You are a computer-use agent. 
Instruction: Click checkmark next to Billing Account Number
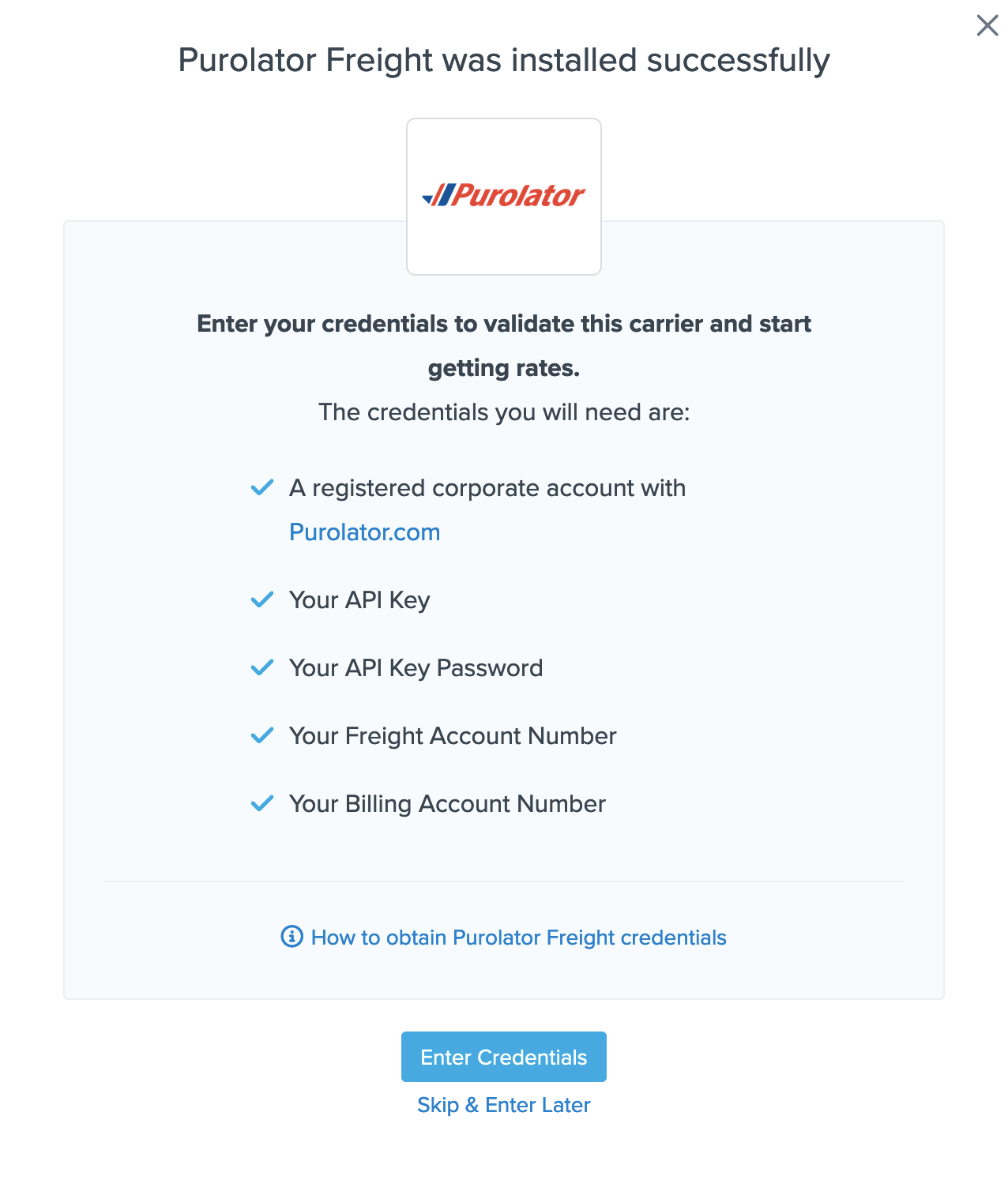point(261,803)
